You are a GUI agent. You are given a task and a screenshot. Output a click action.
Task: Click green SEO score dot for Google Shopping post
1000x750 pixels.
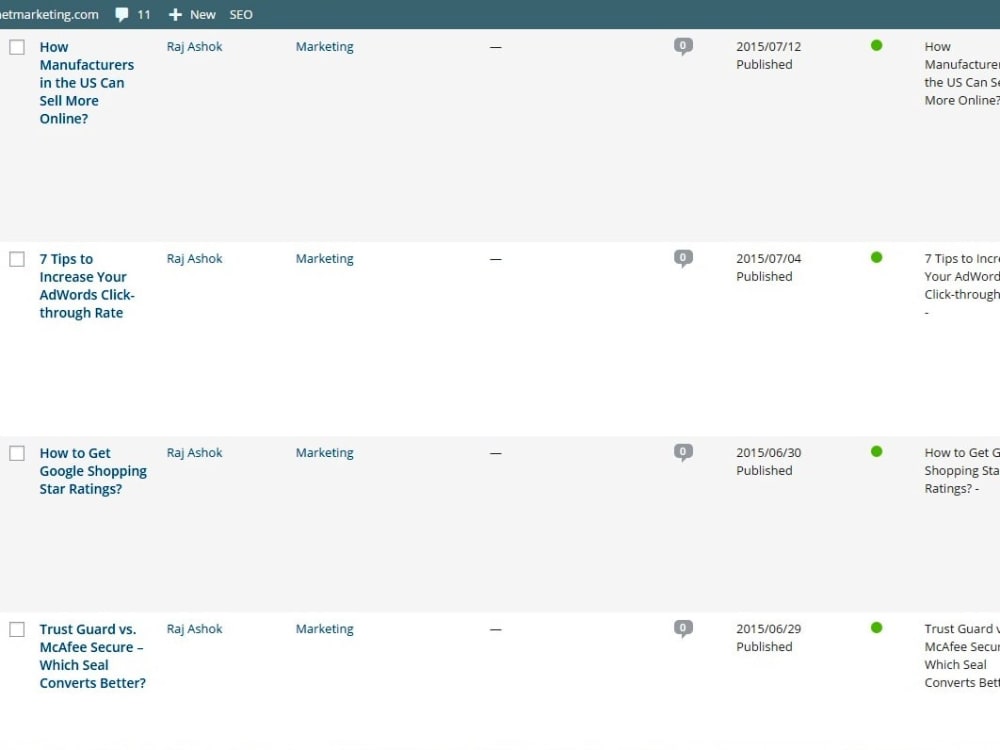click(876, 451)
